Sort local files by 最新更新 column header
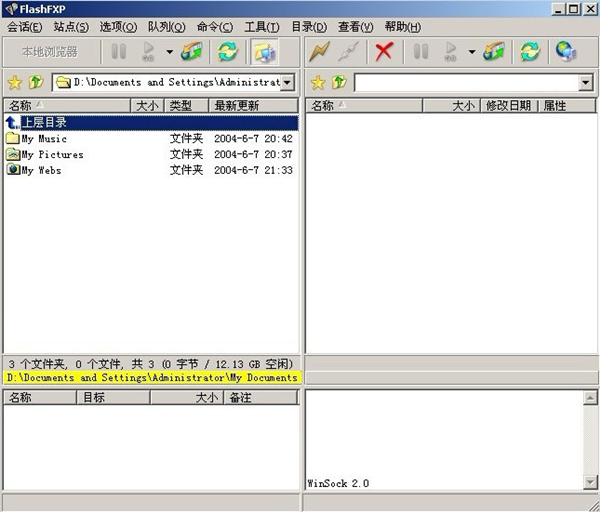This screenshot has width=607, height=517. (252, 105)
